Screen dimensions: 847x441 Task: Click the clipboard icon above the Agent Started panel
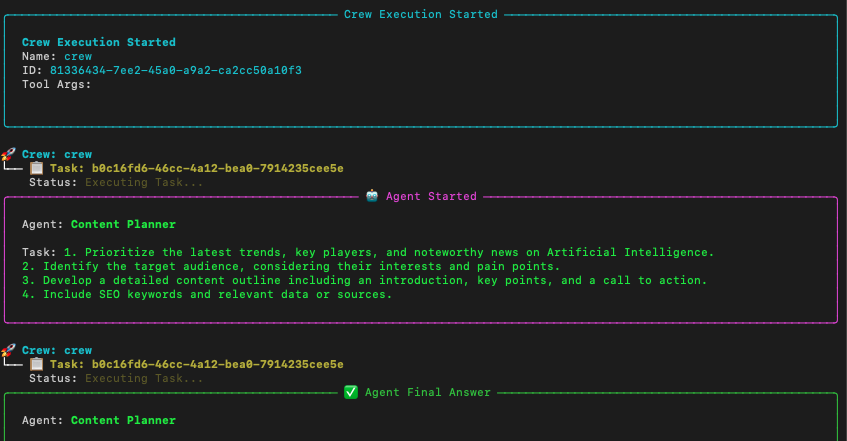[x=36, y=168]
